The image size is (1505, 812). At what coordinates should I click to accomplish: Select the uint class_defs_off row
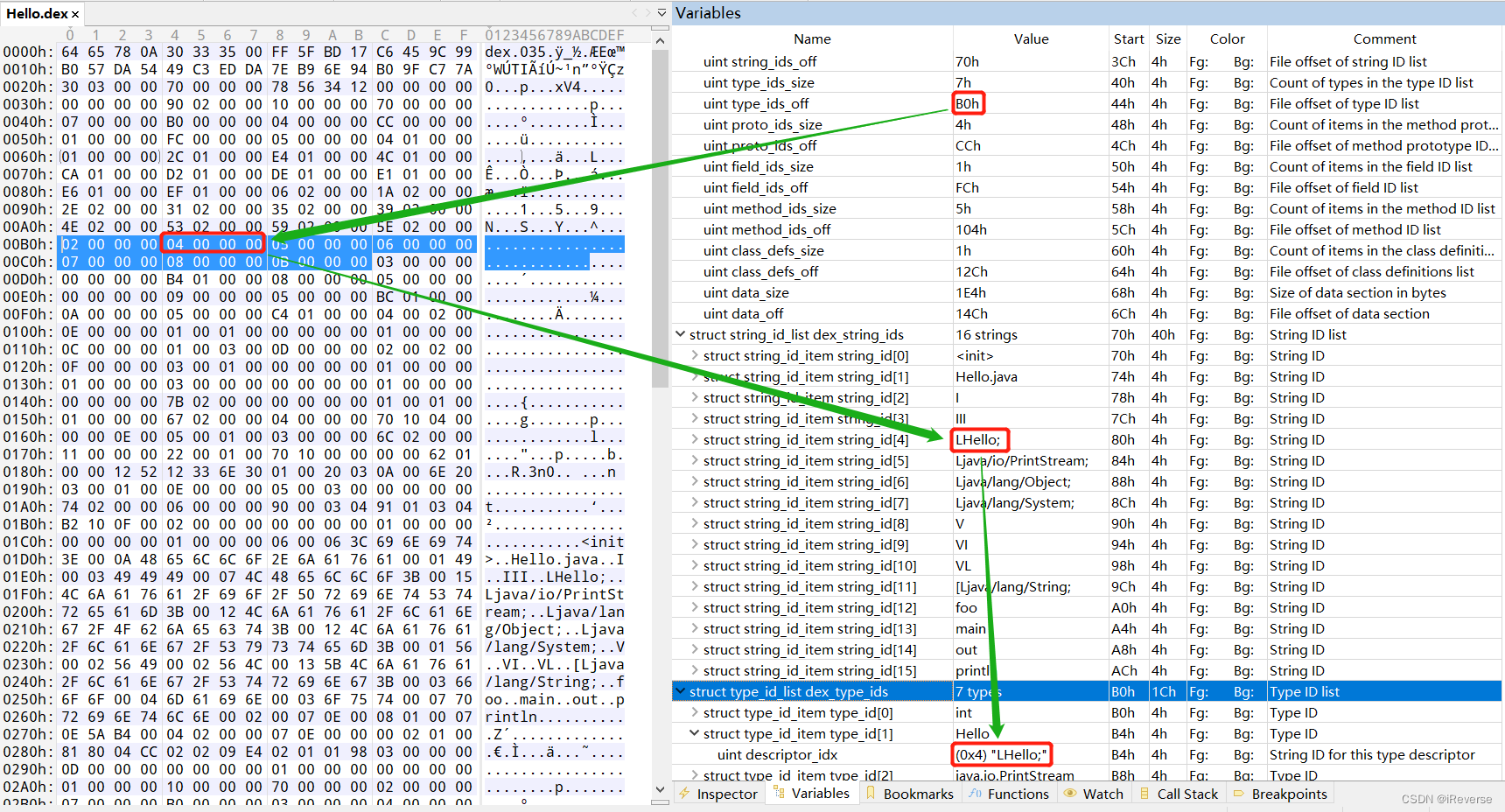pos(1087,271)
